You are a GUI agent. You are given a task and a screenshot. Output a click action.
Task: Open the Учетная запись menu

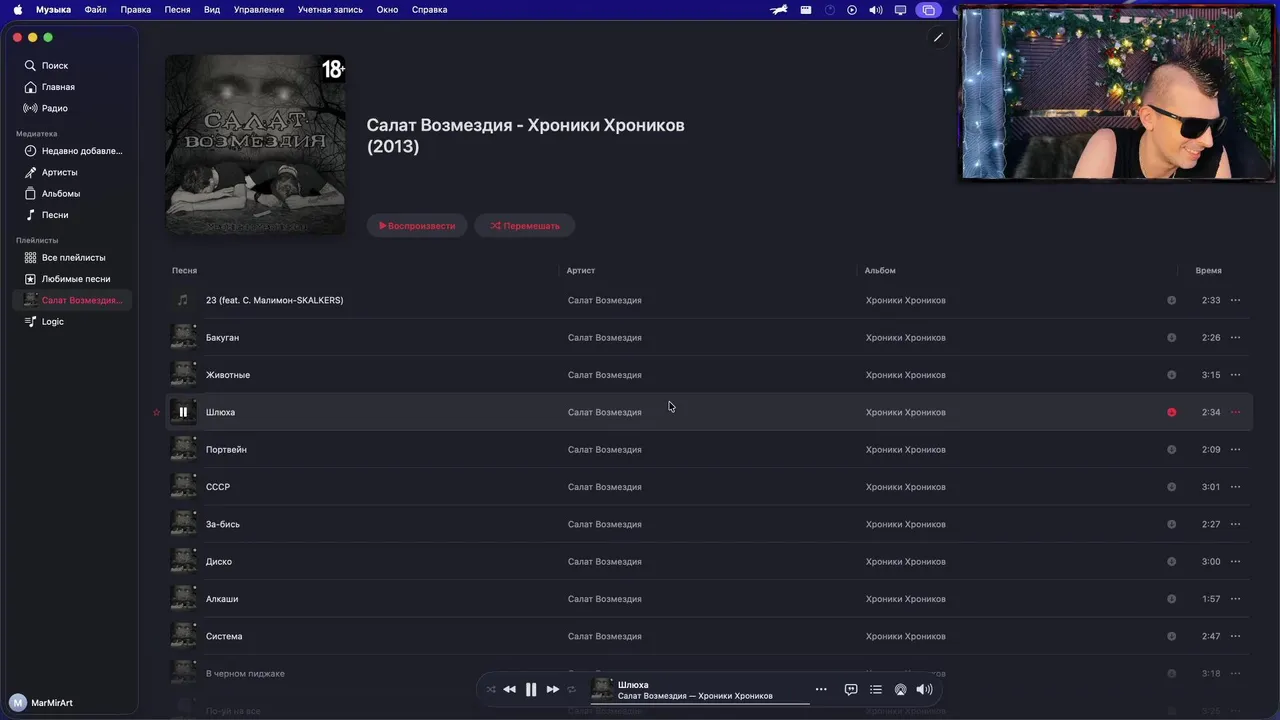[330, 10]
